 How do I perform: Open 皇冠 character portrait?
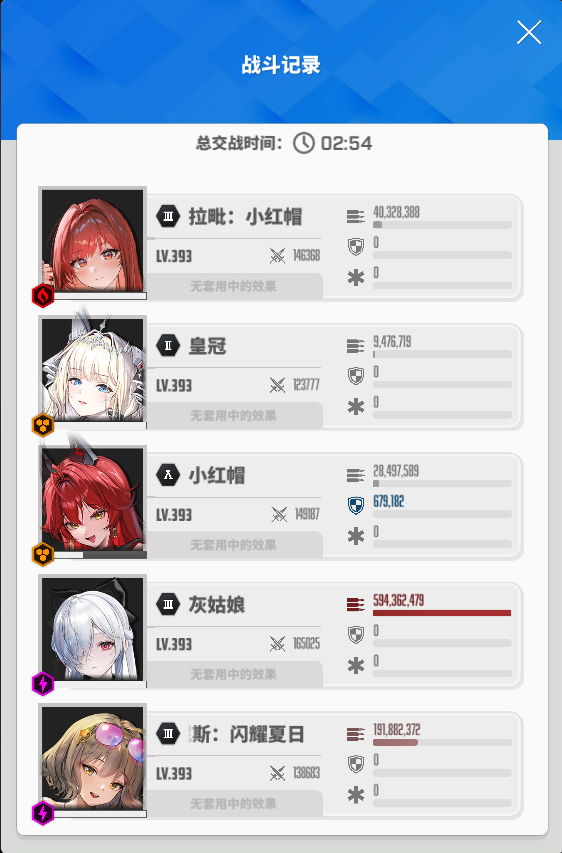92,371
